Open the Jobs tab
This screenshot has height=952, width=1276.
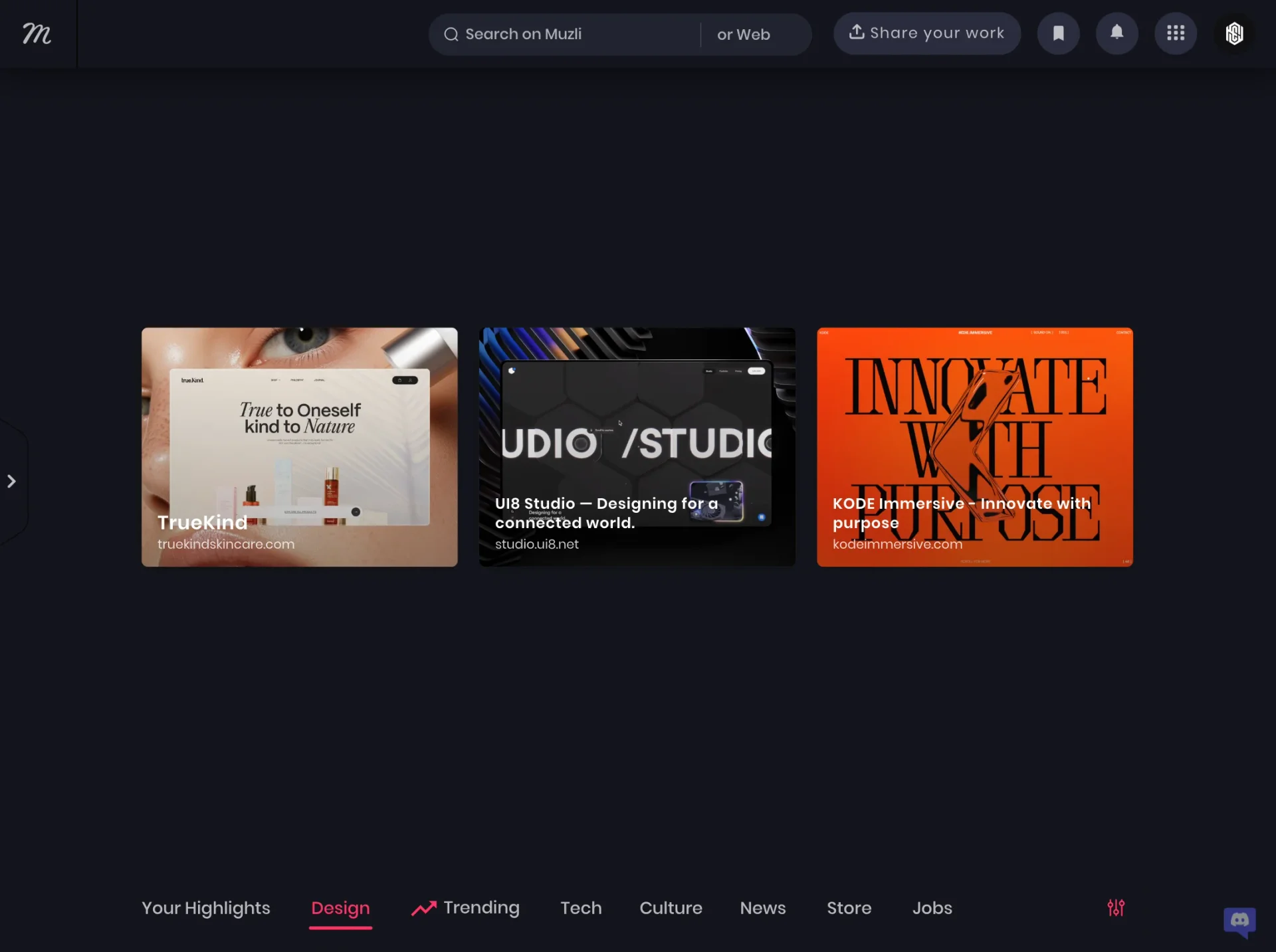click(932, 907)
